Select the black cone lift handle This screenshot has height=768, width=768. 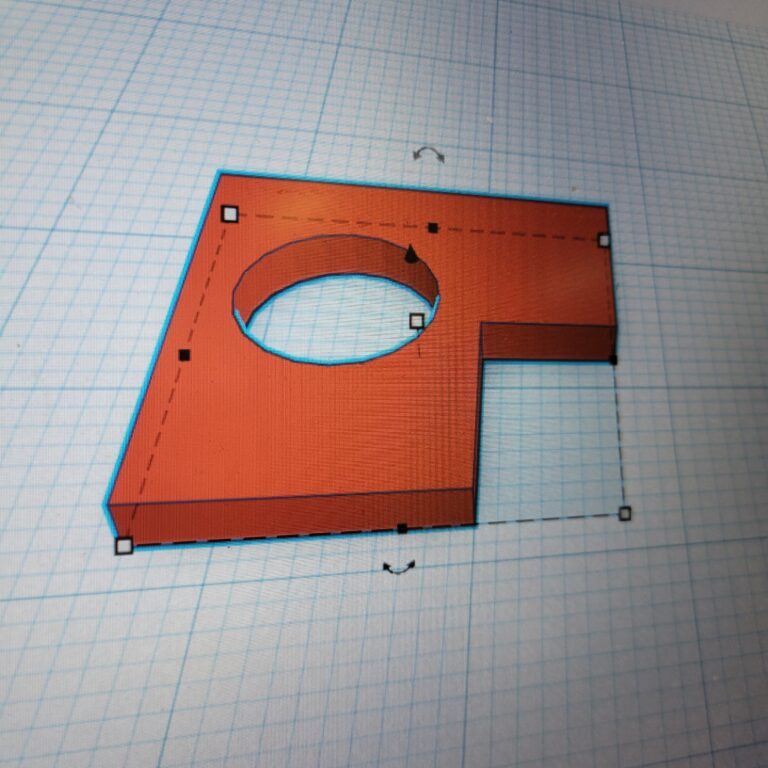(410, 254)
